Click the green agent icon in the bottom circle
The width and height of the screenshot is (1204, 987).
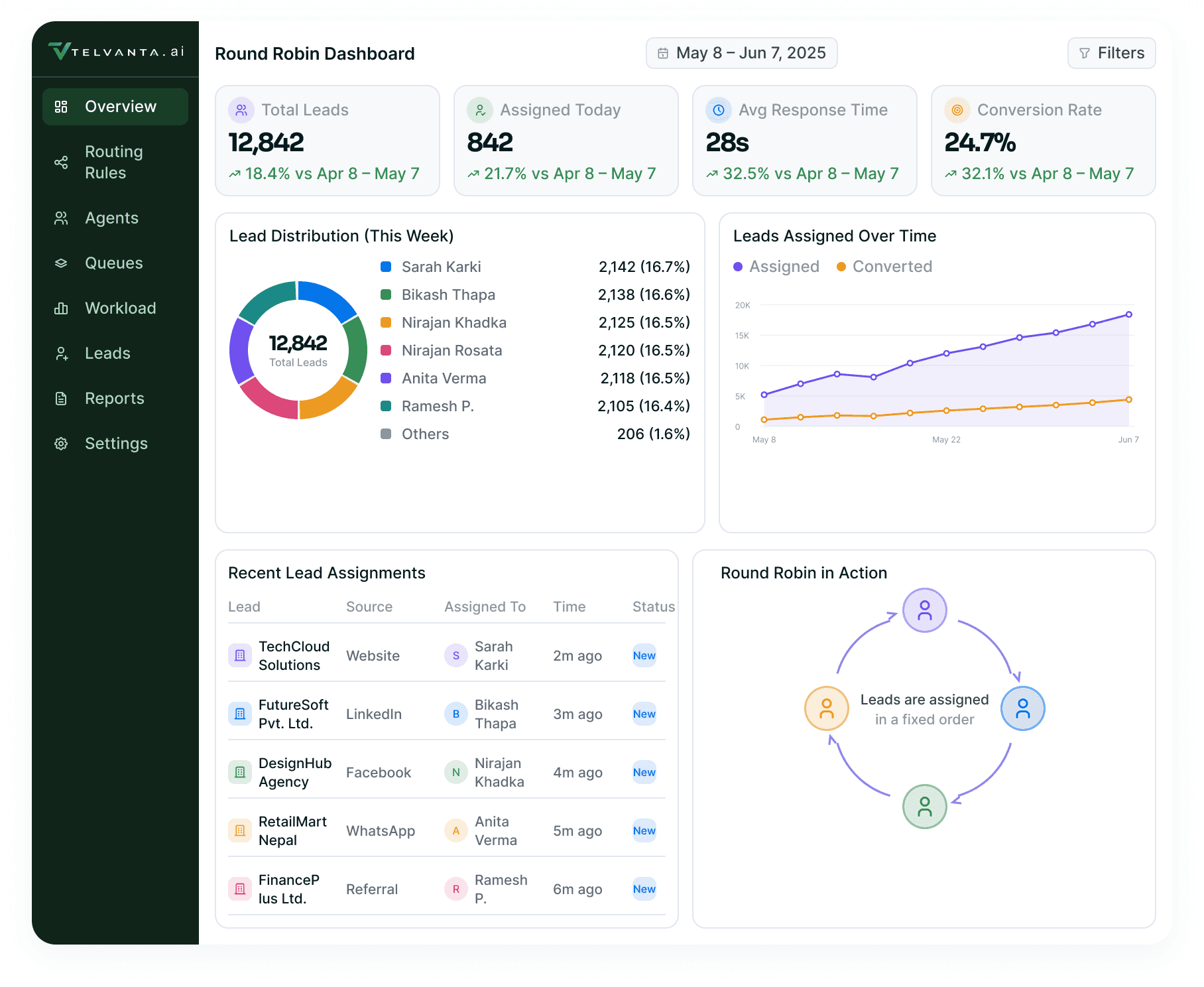pos(925,807)
